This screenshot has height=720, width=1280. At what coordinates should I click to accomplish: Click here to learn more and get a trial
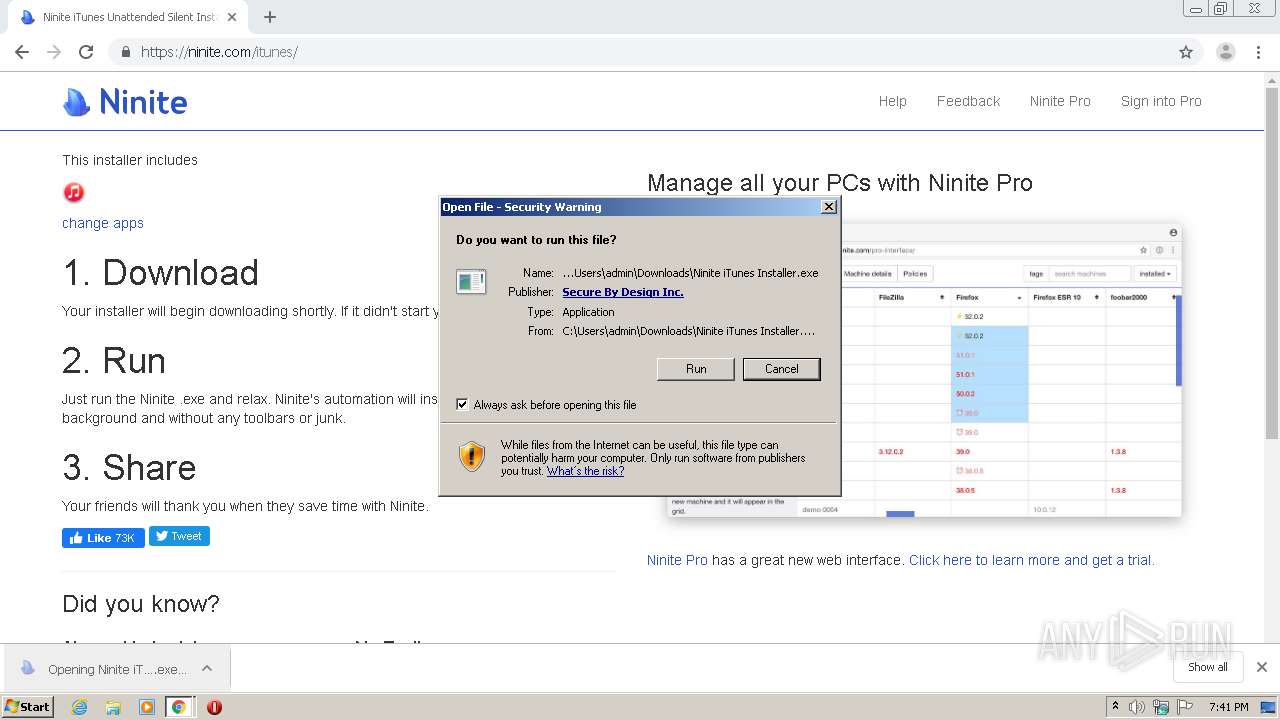point(1031,560)
